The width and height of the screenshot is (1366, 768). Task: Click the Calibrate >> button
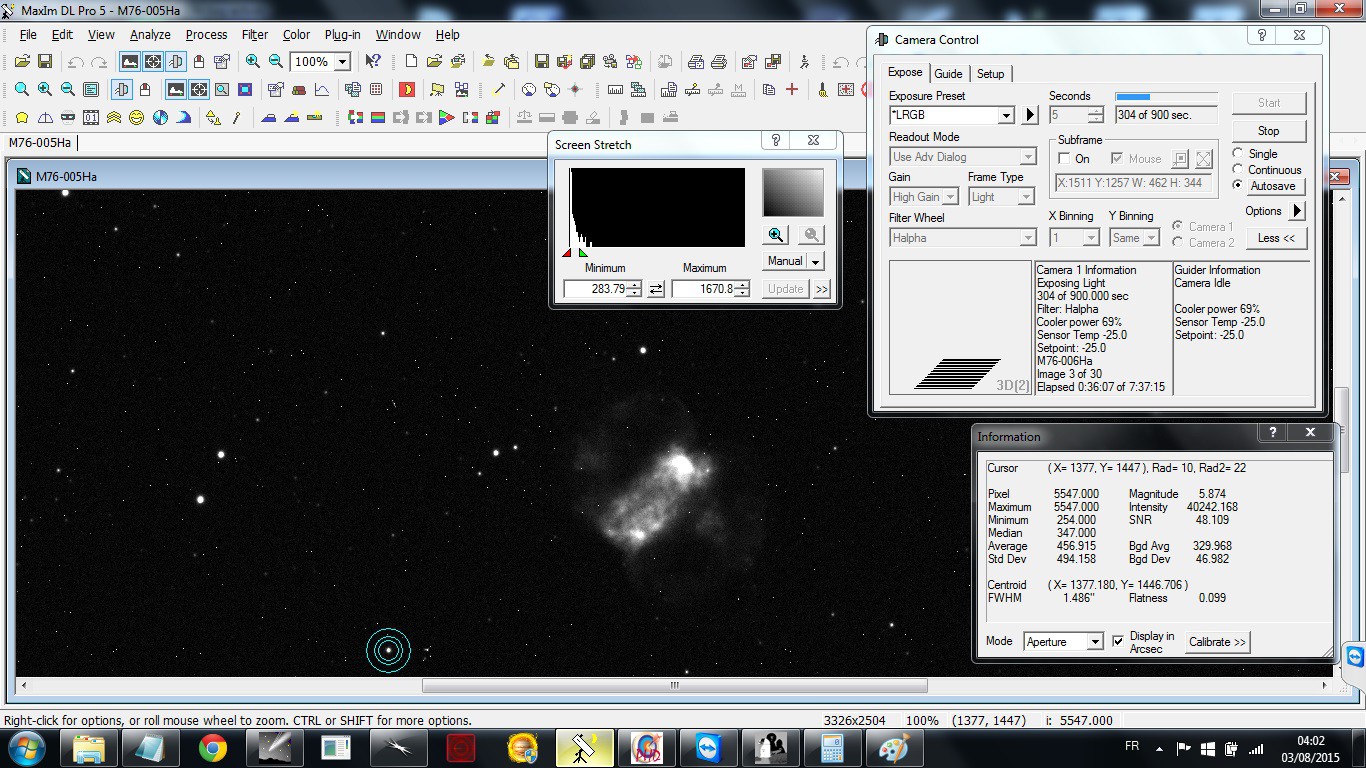pos(1217,642)
